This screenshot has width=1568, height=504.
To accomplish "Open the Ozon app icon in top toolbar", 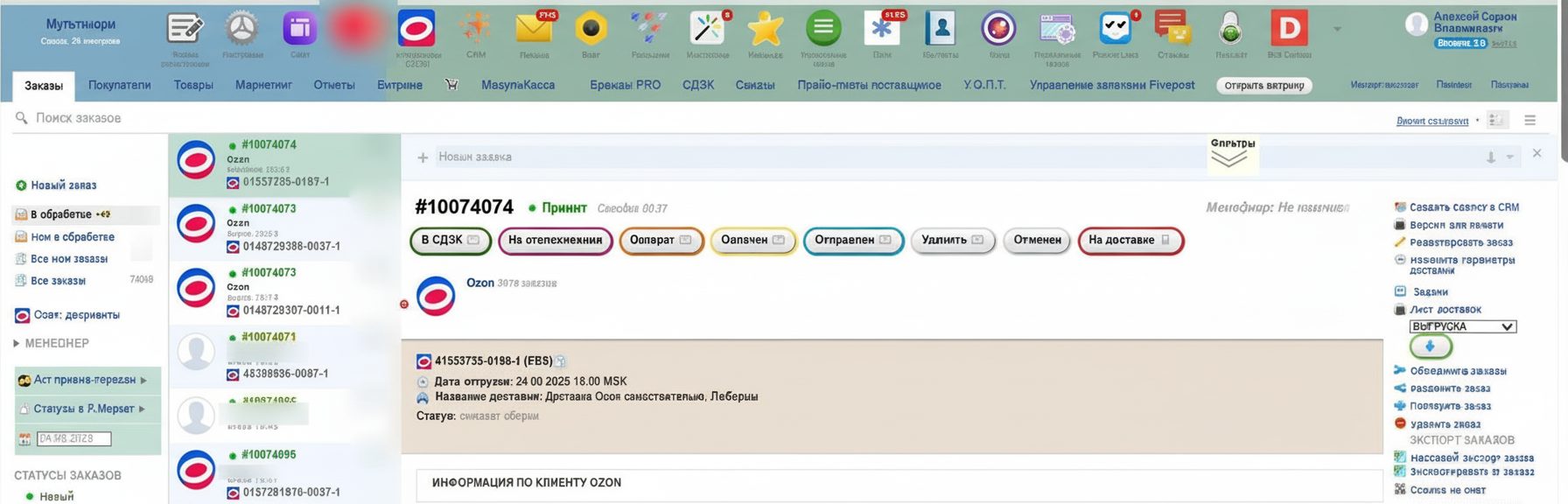I will coord(416,30).
